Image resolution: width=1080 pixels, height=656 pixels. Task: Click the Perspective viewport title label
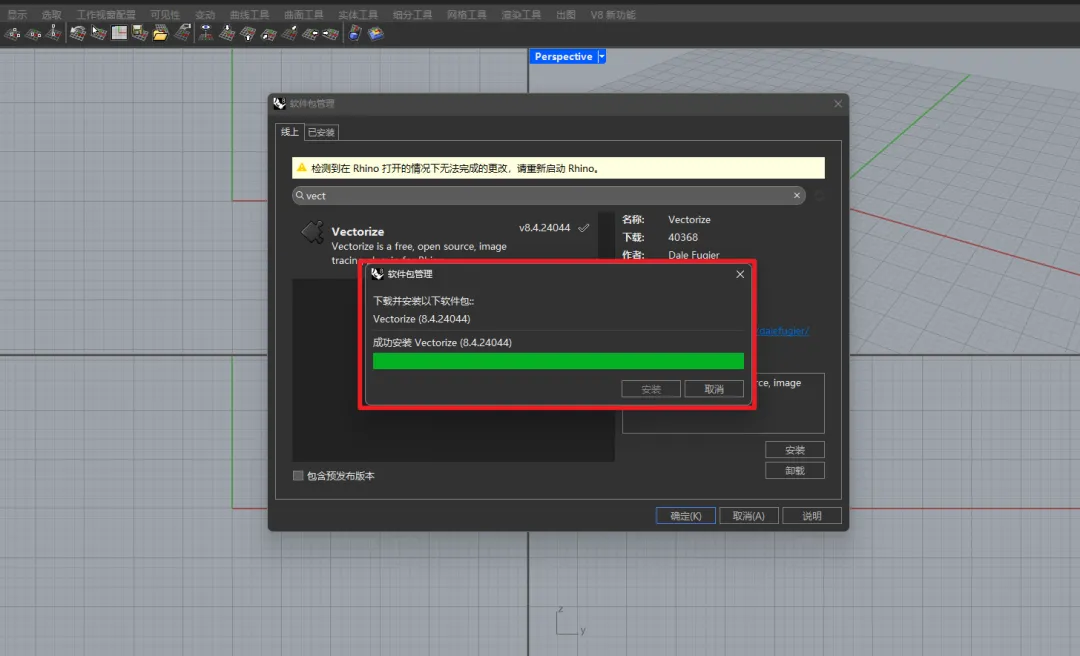pyautogui.click(x=563, y=57)
